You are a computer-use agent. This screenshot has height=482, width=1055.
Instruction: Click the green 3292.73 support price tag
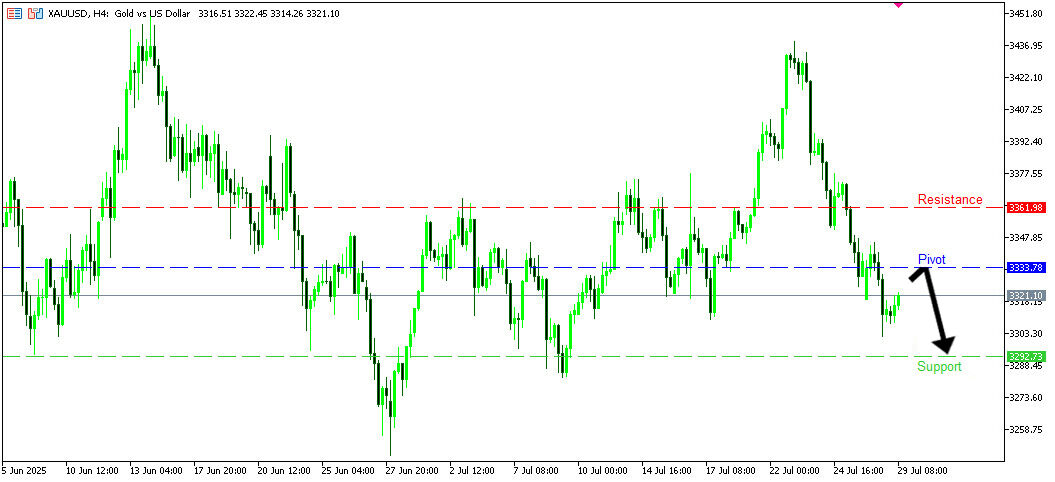pyautogui.click(x=1026, y=356)
